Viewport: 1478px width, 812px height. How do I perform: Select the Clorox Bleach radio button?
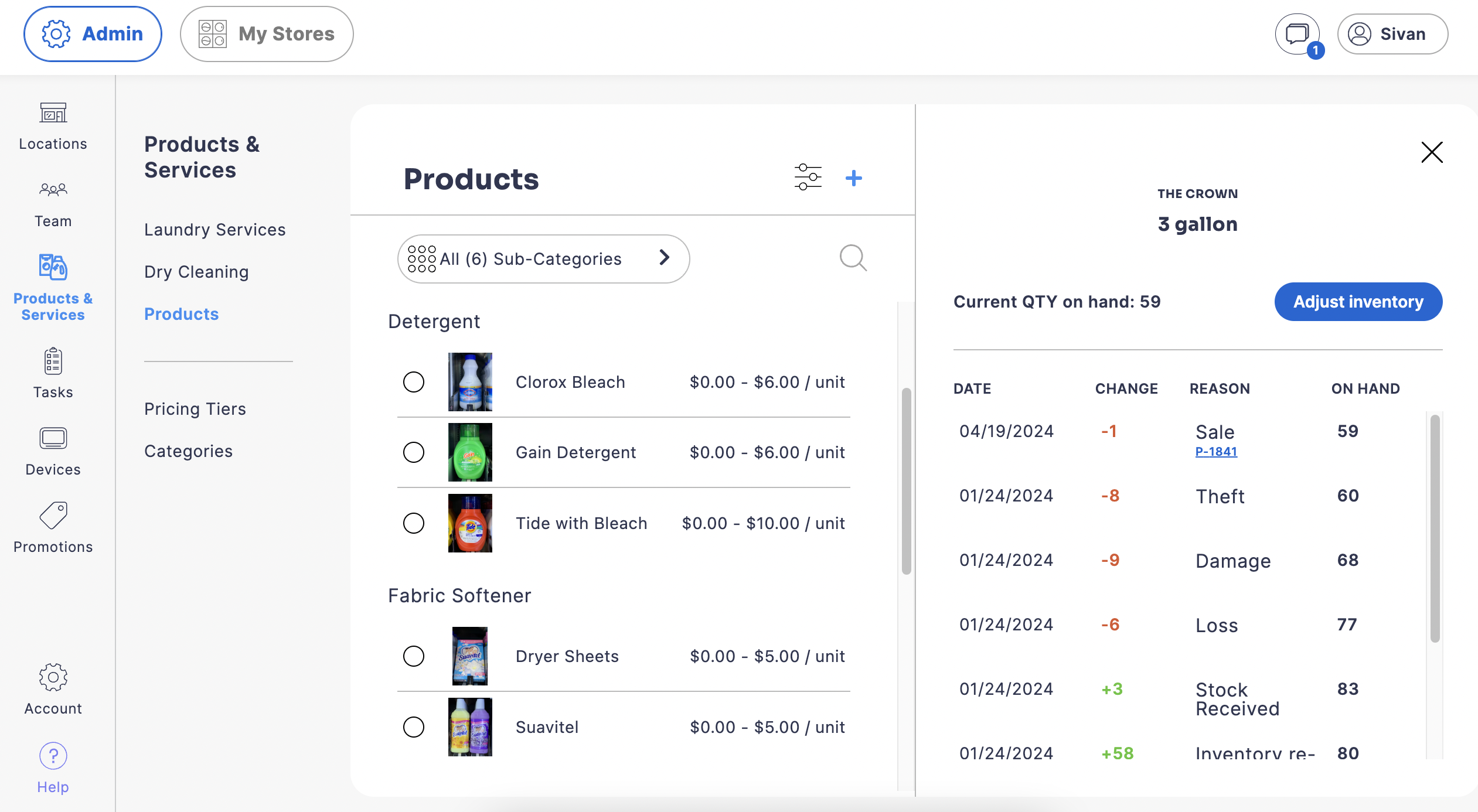point(414,382)
